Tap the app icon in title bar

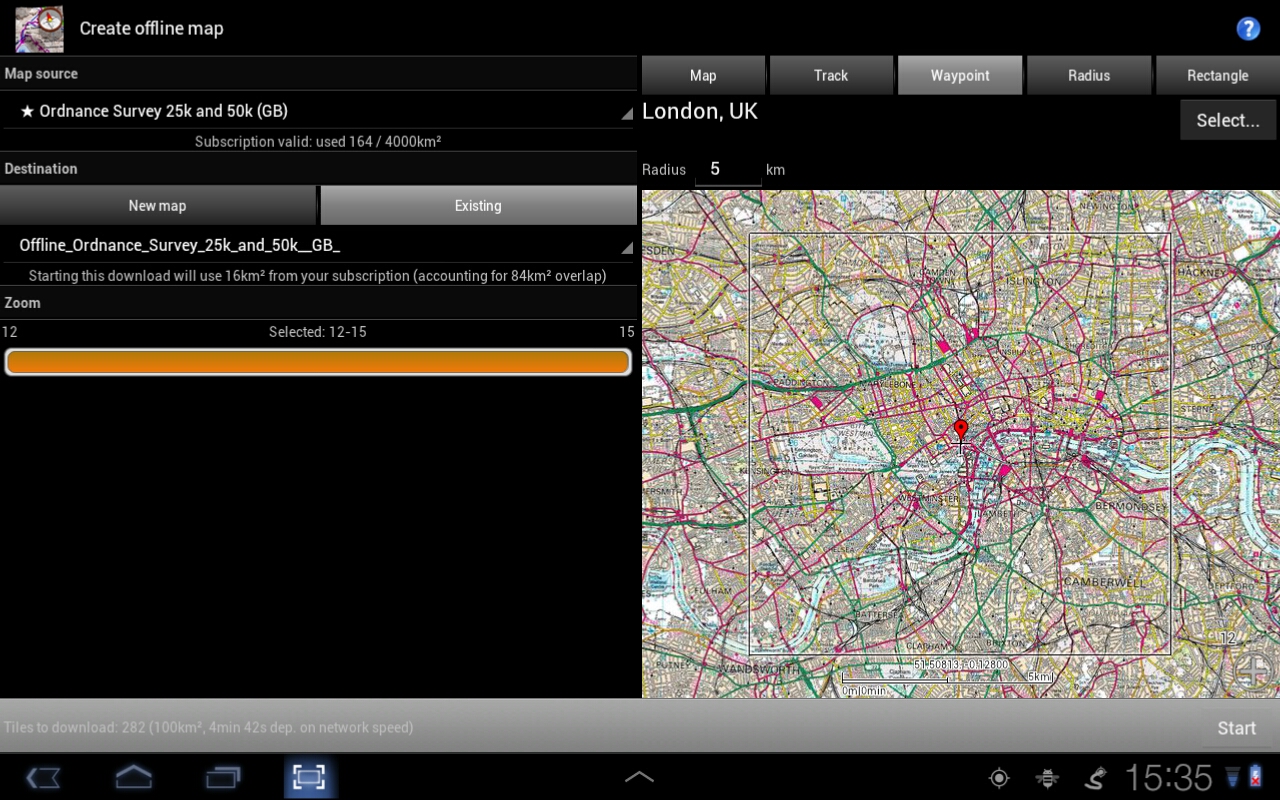39,29
